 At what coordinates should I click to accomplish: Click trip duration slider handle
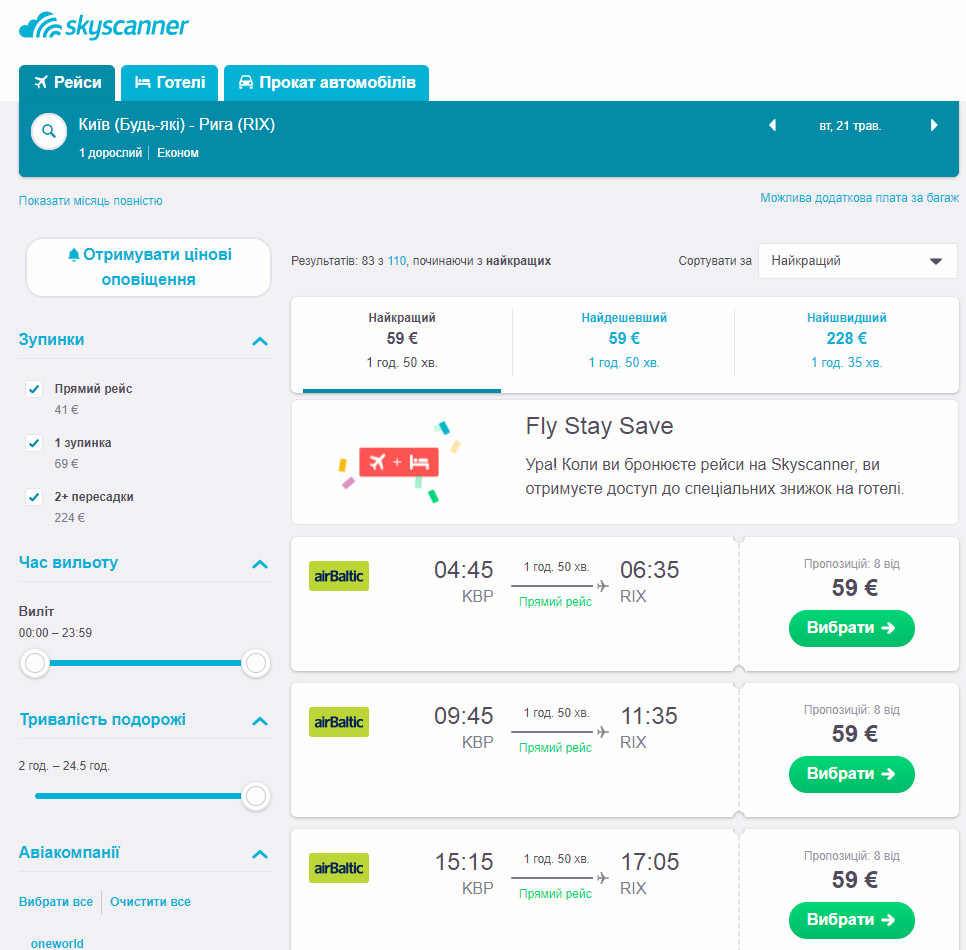click(256, 796)
